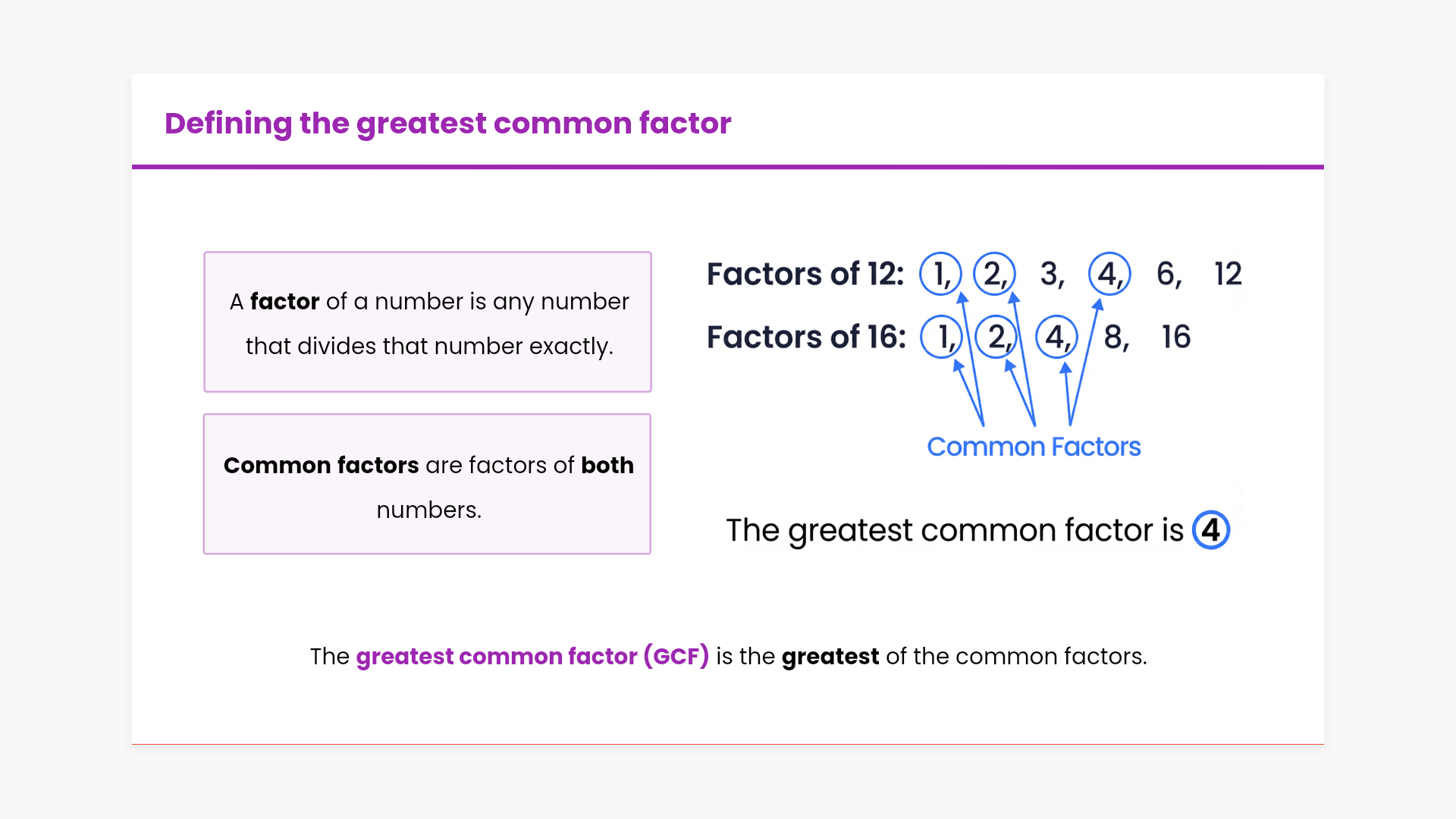Click the circled 4 greatest common factor answer
Viewport: 1456px width, 819px height.
[x=1211, y=530]
